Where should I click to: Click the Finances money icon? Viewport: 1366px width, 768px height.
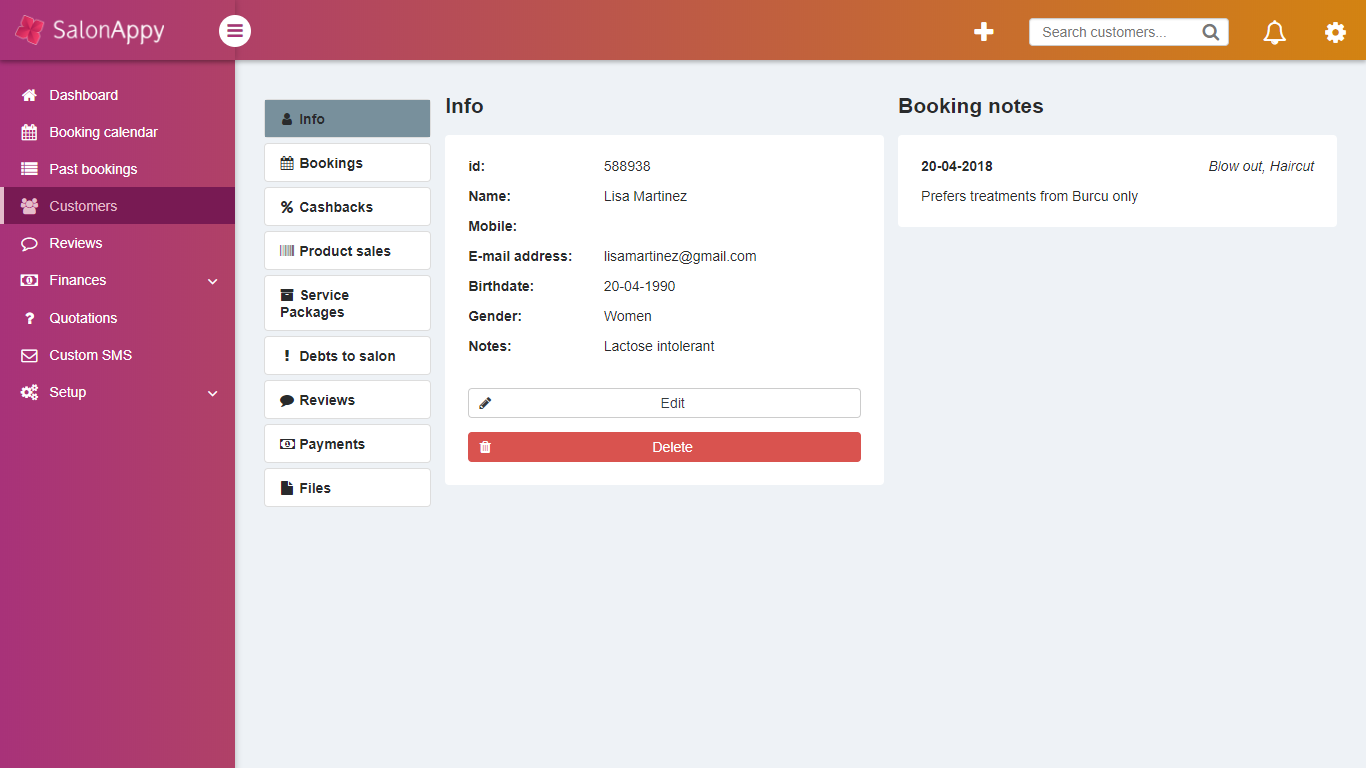click(x=29, y=280)
